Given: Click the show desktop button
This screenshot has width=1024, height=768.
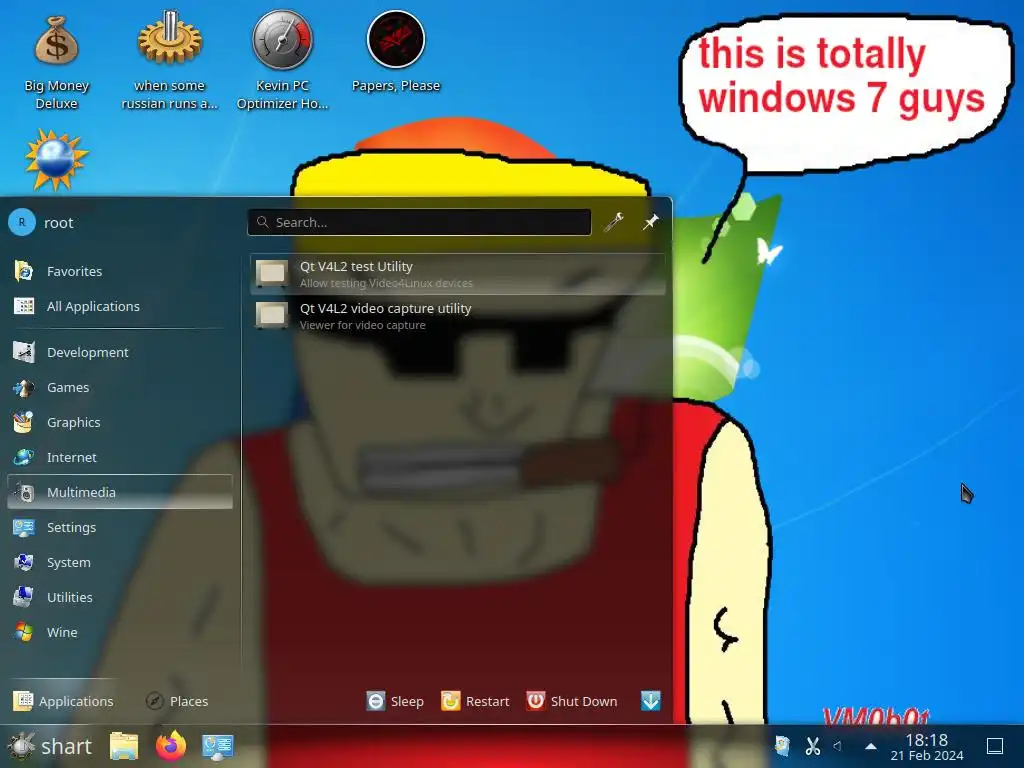Looking at the screenshot, I should click(x=995, y=746).
